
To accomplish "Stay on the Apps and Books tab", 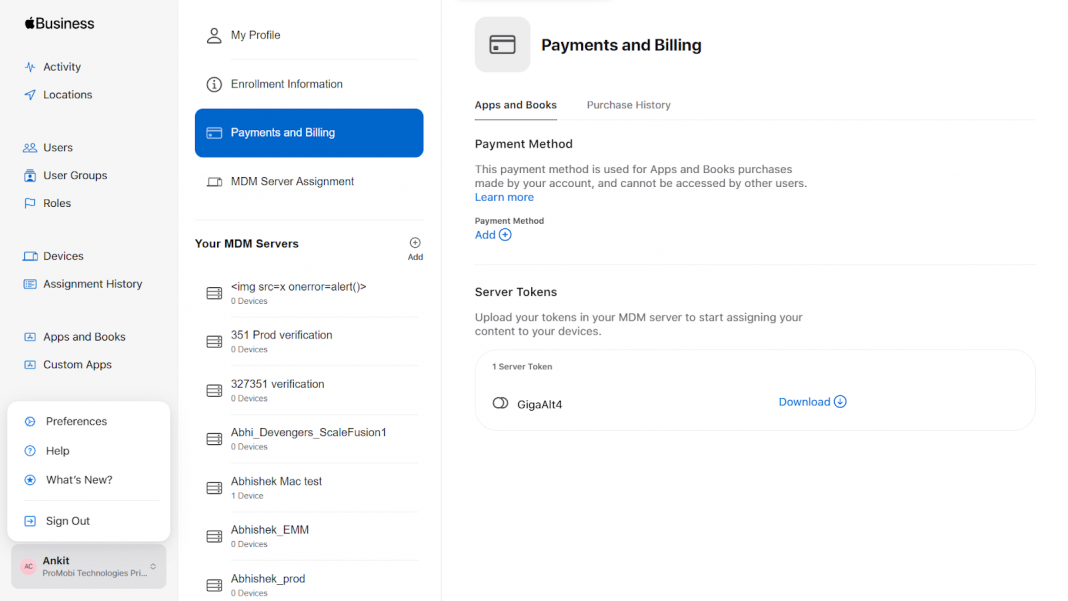I will click(x=515, y=105).
